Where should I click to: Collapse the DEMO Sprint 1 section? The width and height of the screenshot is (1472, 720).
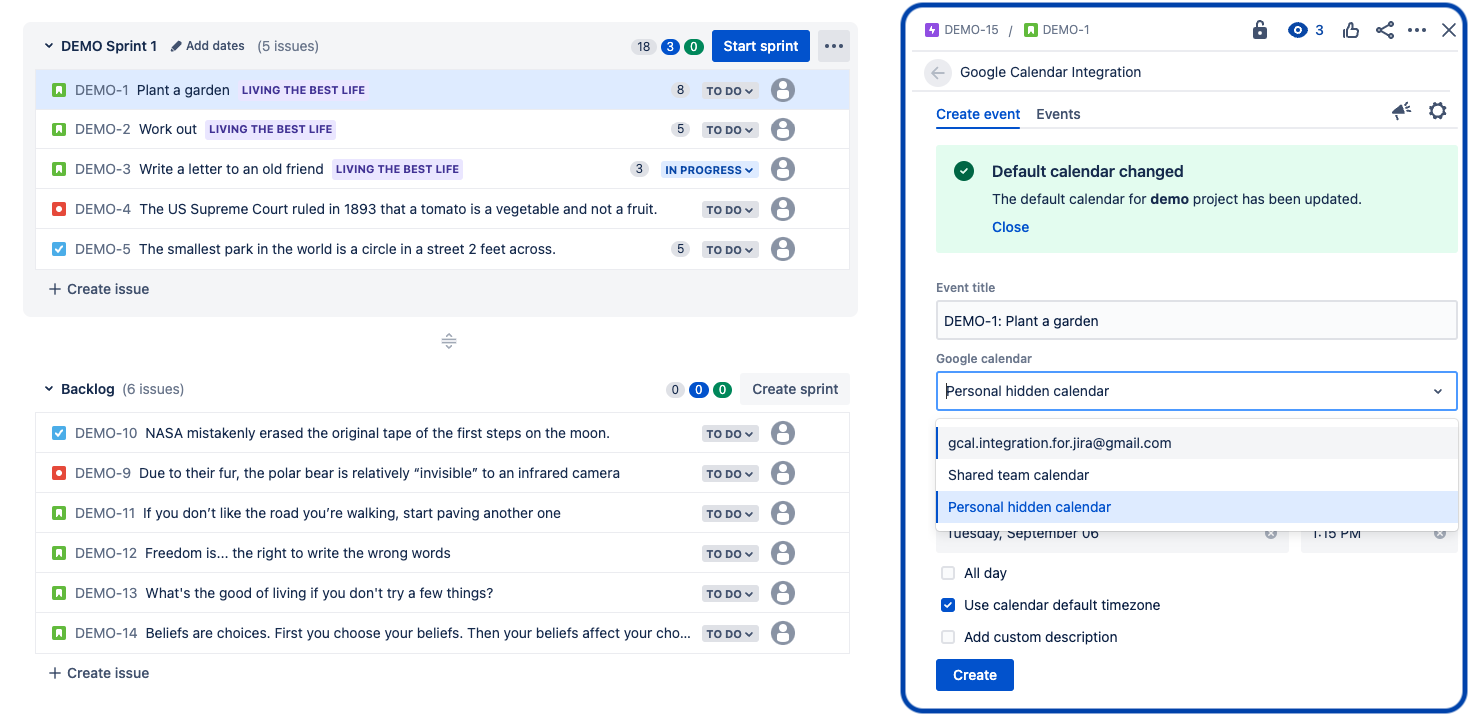pyautogui.click(x=48, y=46)
